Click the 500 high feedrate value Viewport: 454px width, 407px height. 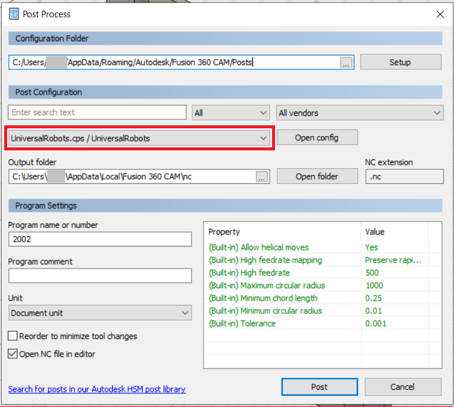(372, 273)
